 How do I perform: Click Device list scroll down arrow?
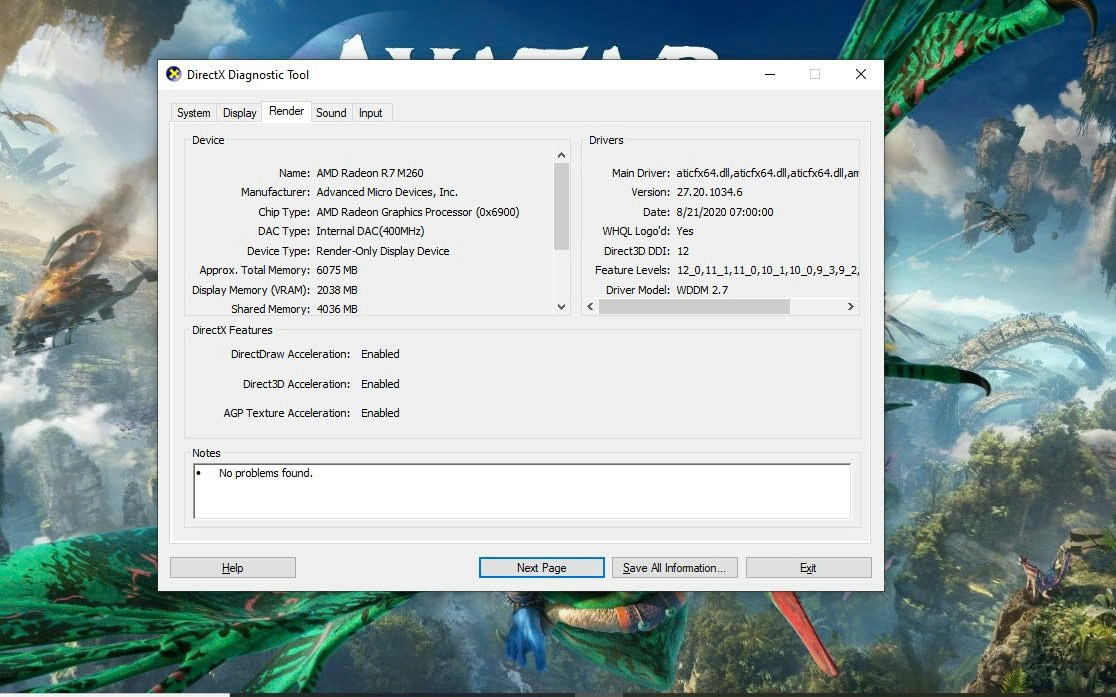tap(562, 307)
